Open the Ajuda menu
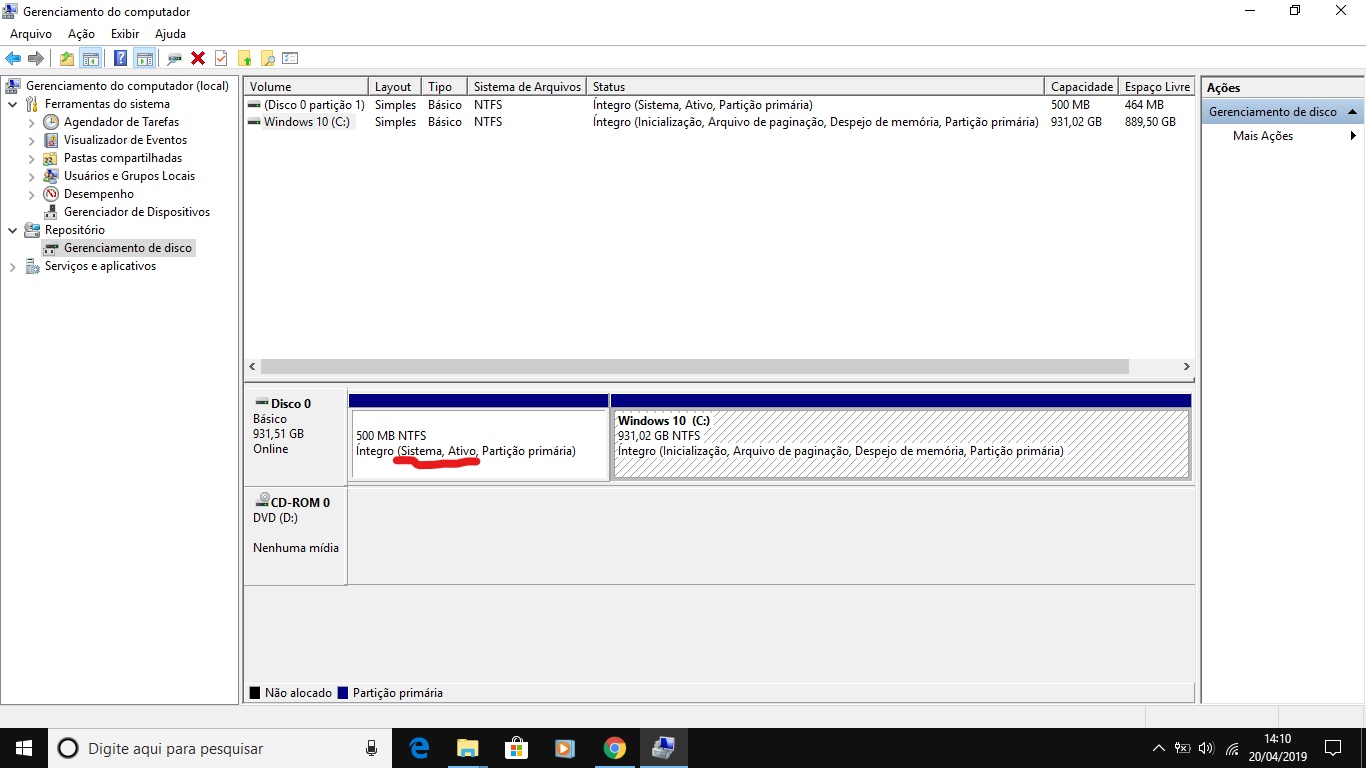1366x768 pixels. (170, 34)
